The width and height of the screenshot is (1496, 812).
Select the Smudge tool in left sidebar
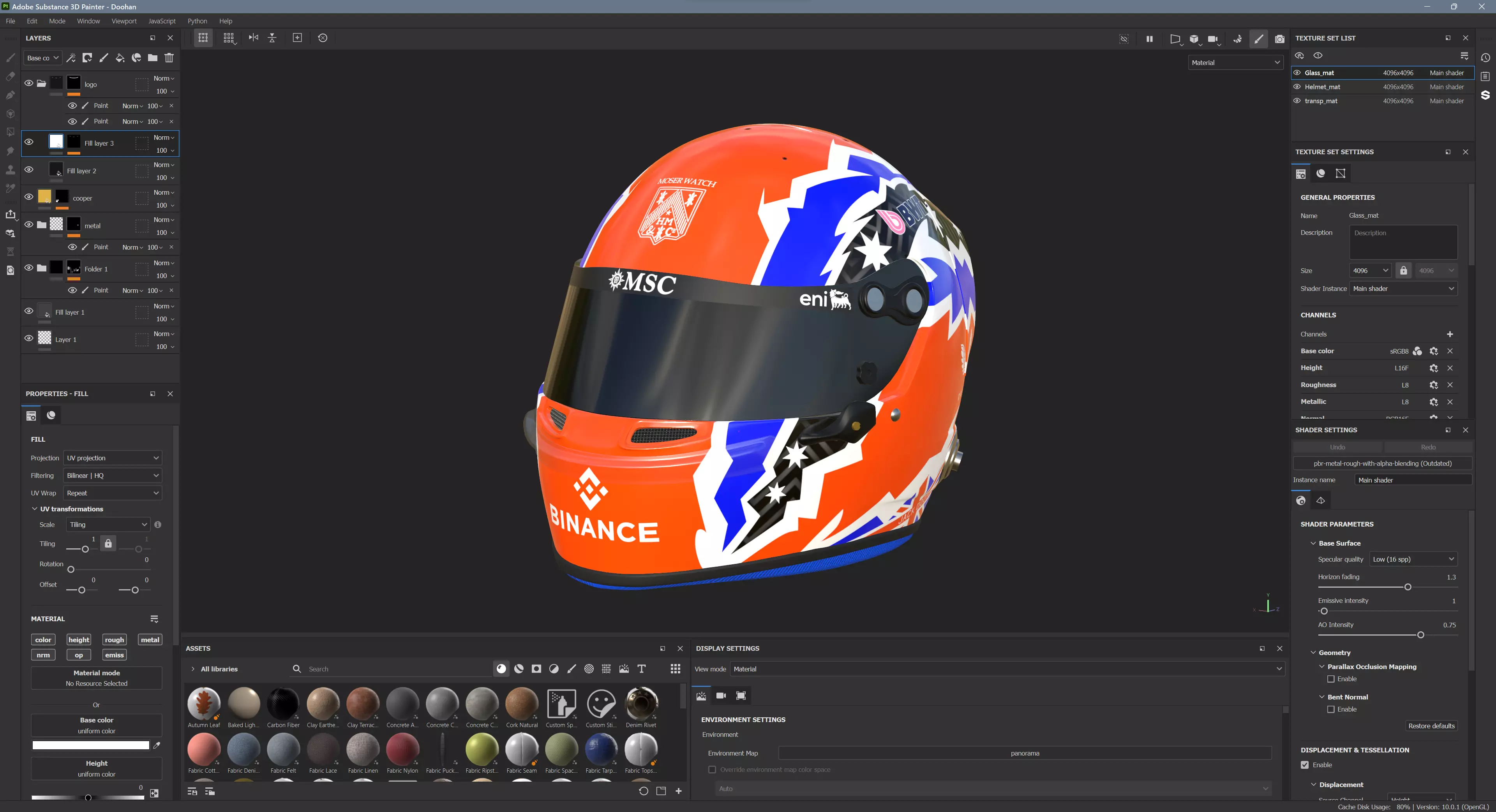pos(10,151)
